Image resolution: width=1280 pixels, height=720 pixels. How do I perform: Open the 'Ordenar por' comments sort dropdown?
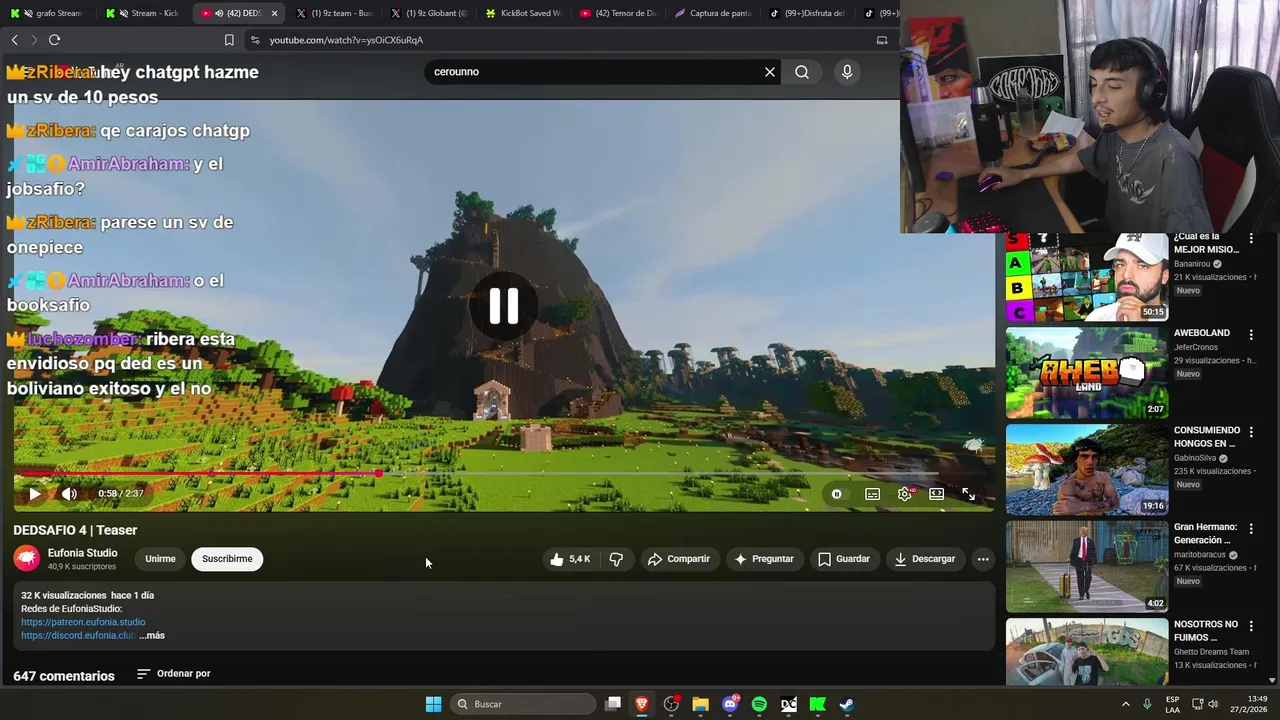(174, 674)
